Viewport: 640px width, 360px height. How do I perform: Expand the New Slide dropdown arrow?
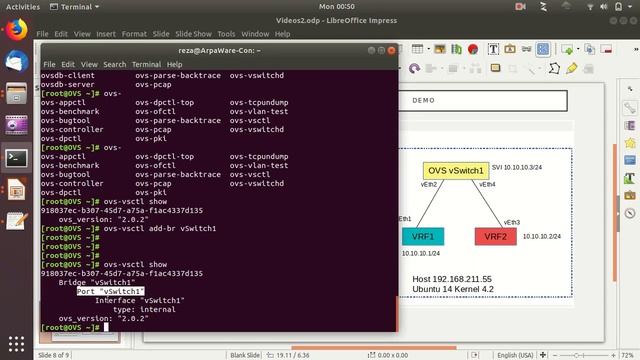(578, 49)
